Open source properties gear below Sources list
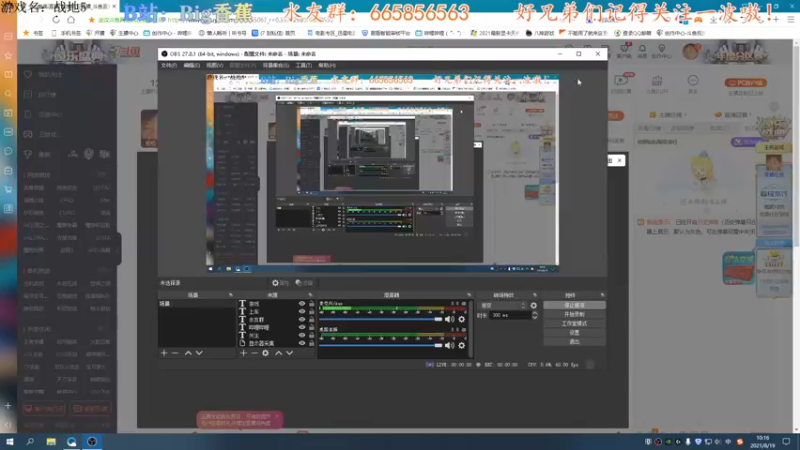The width and height of the screenshot is (800, 450). (265, 353)
